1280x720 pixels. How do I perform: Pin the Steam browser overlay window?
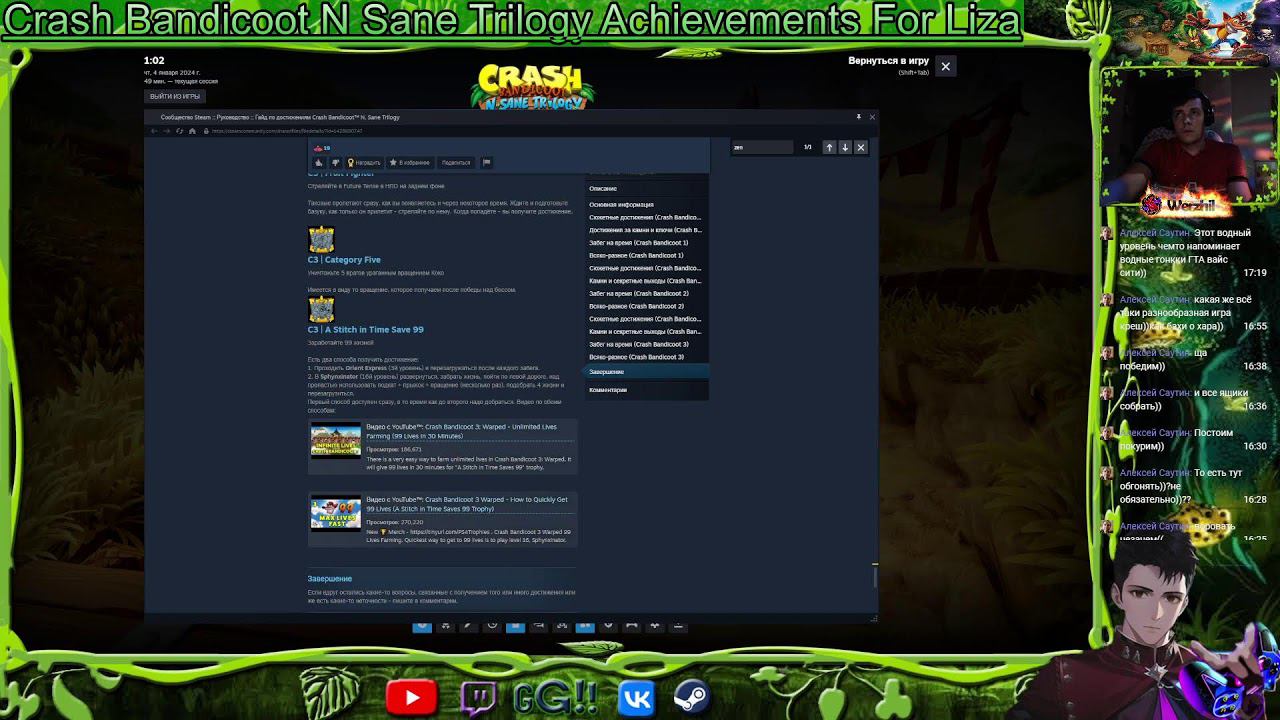[858, 117]
